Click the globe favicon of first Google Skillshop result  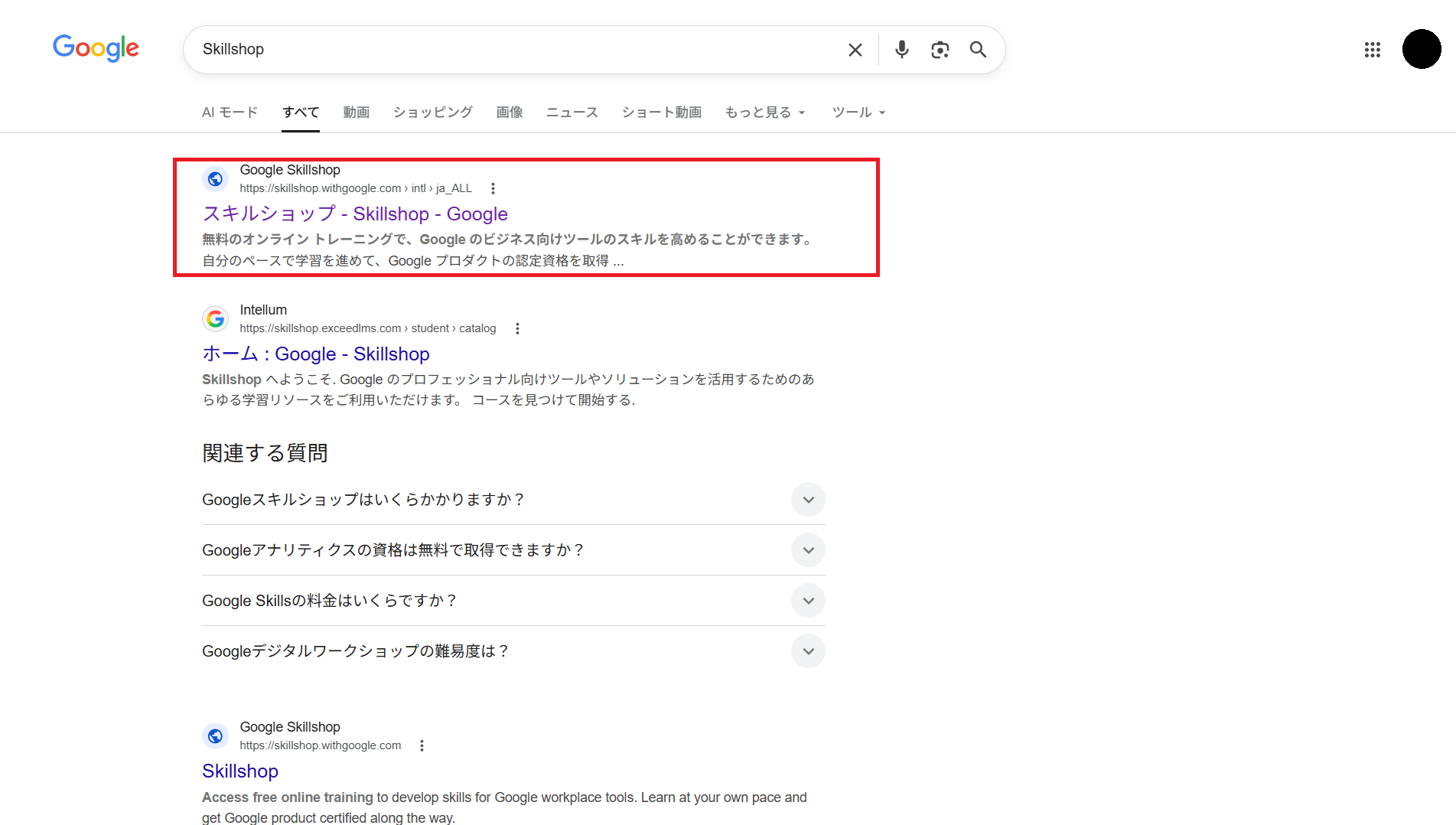[215, 179]
